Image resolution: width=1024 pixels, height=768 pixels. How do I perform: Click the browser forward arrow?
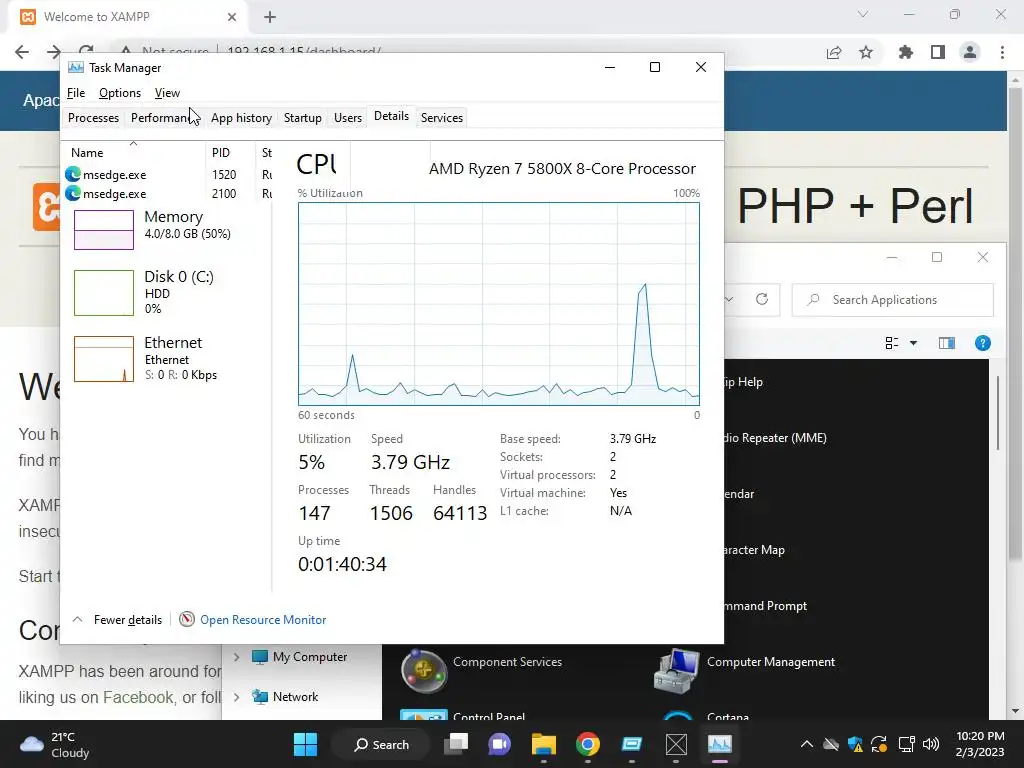54,52
